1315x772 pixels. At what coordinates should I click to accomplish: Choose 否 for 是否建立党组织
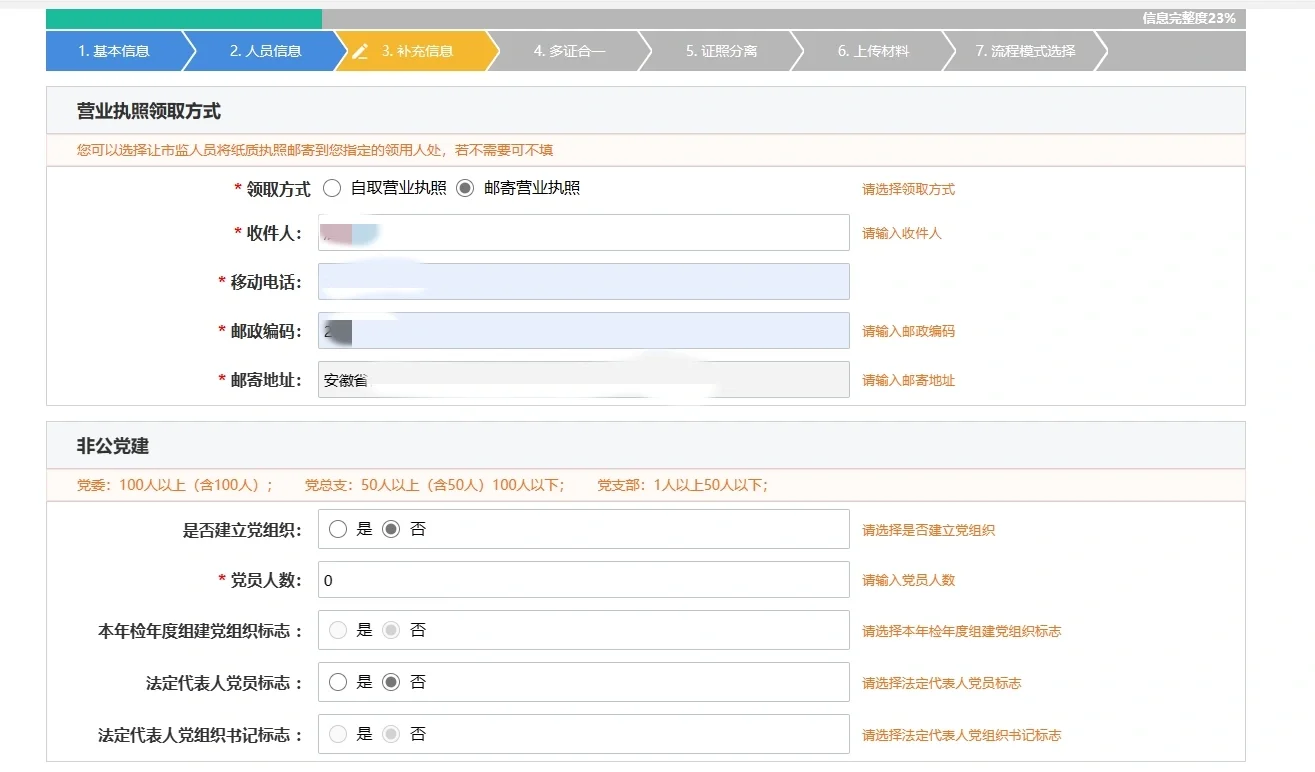point(391,529)
